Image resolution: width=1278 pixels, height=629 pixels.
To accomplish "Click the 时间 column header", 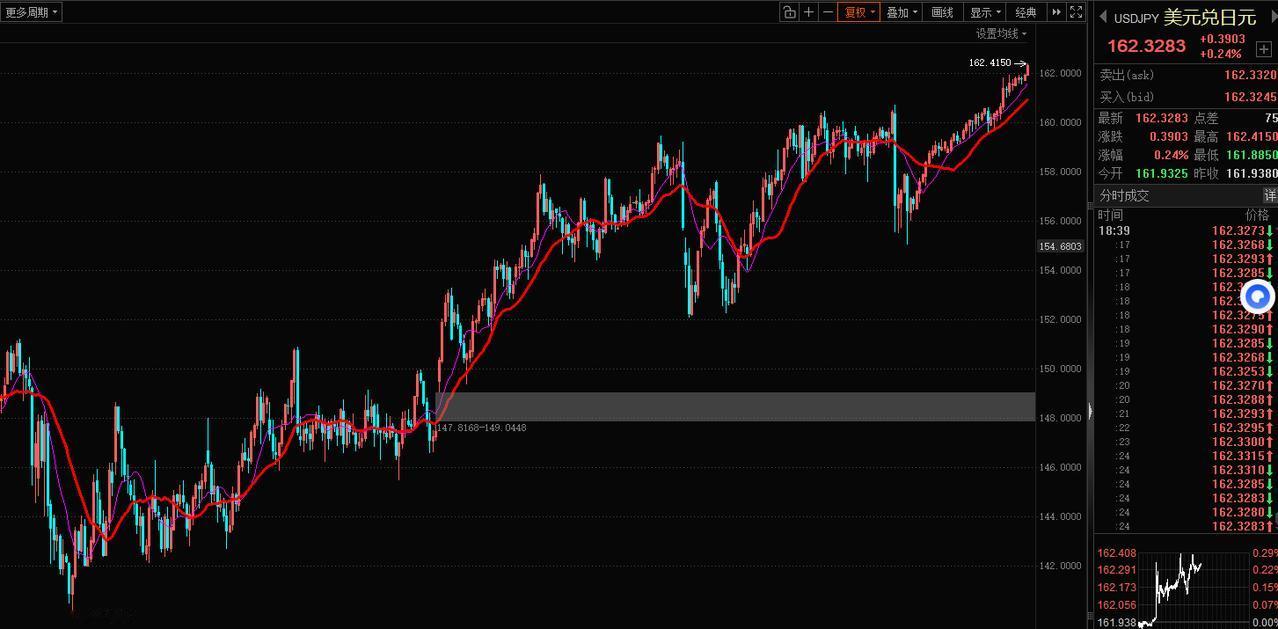I will (1110, 215).
